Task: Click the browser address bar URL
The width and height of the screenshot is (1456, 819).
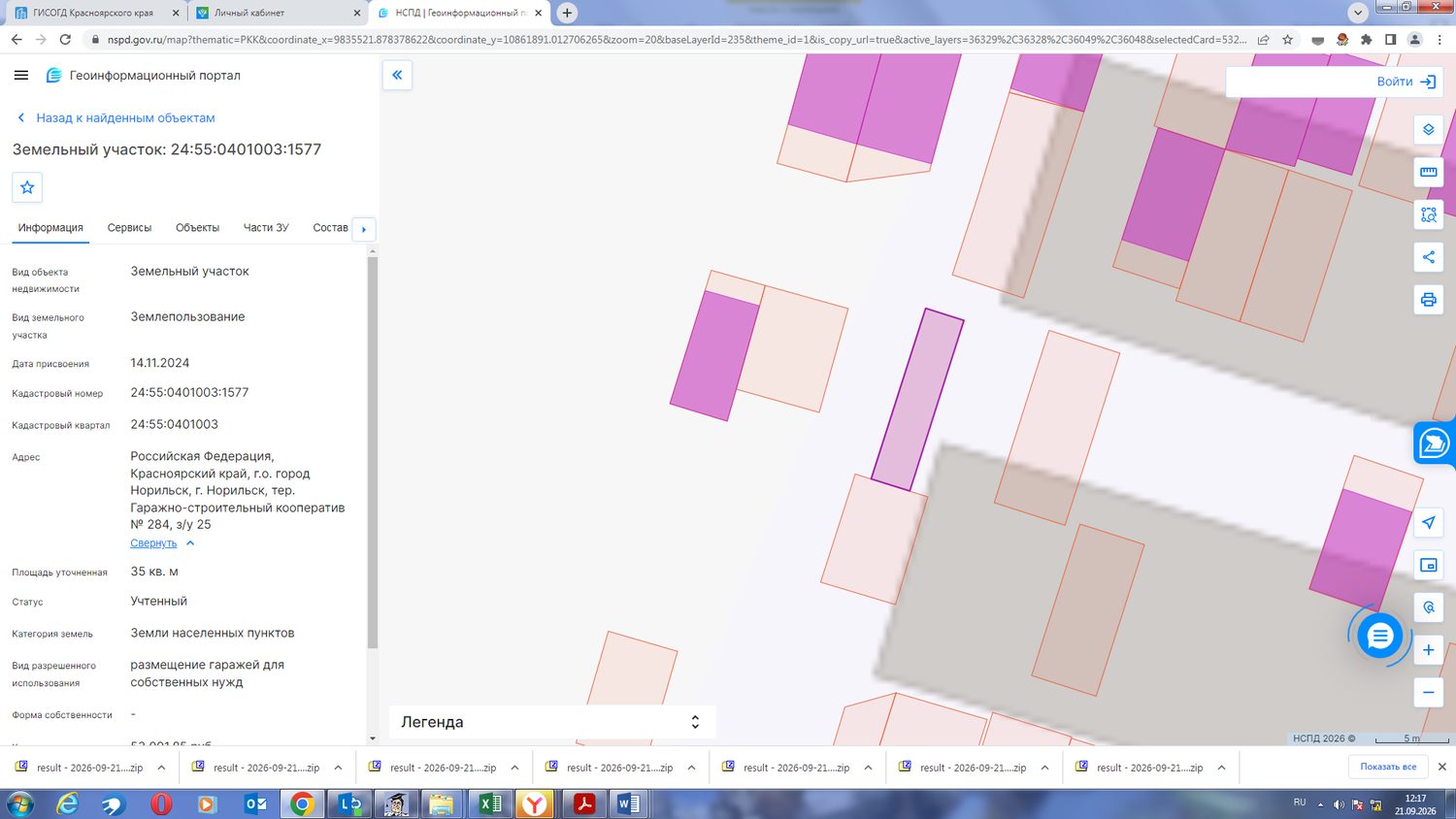Action: [x=677, y=40]
